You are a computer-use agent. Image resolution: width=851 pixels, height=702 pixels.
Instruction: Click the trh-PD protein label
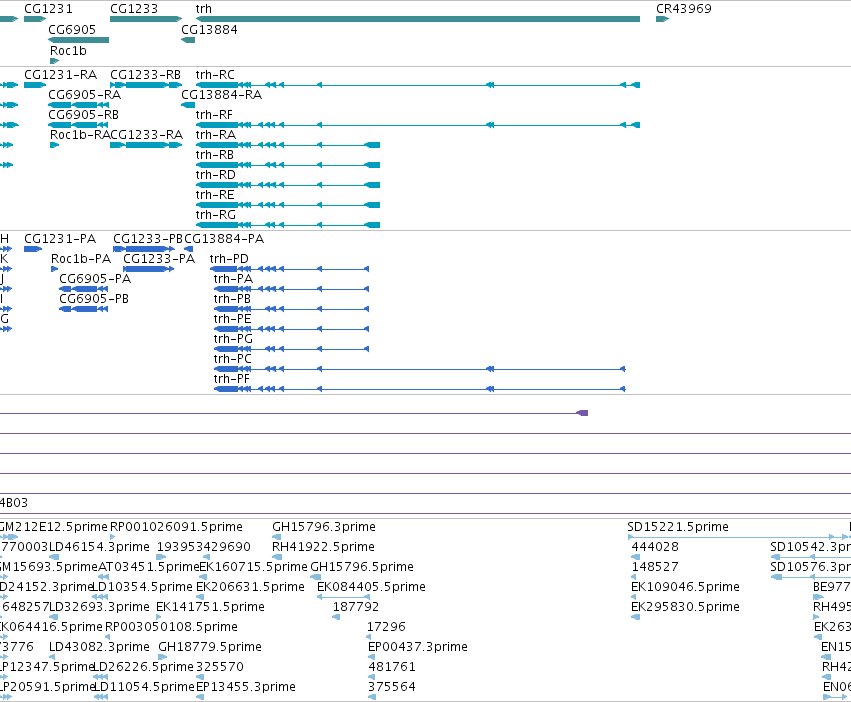click(x=229, y=259)
